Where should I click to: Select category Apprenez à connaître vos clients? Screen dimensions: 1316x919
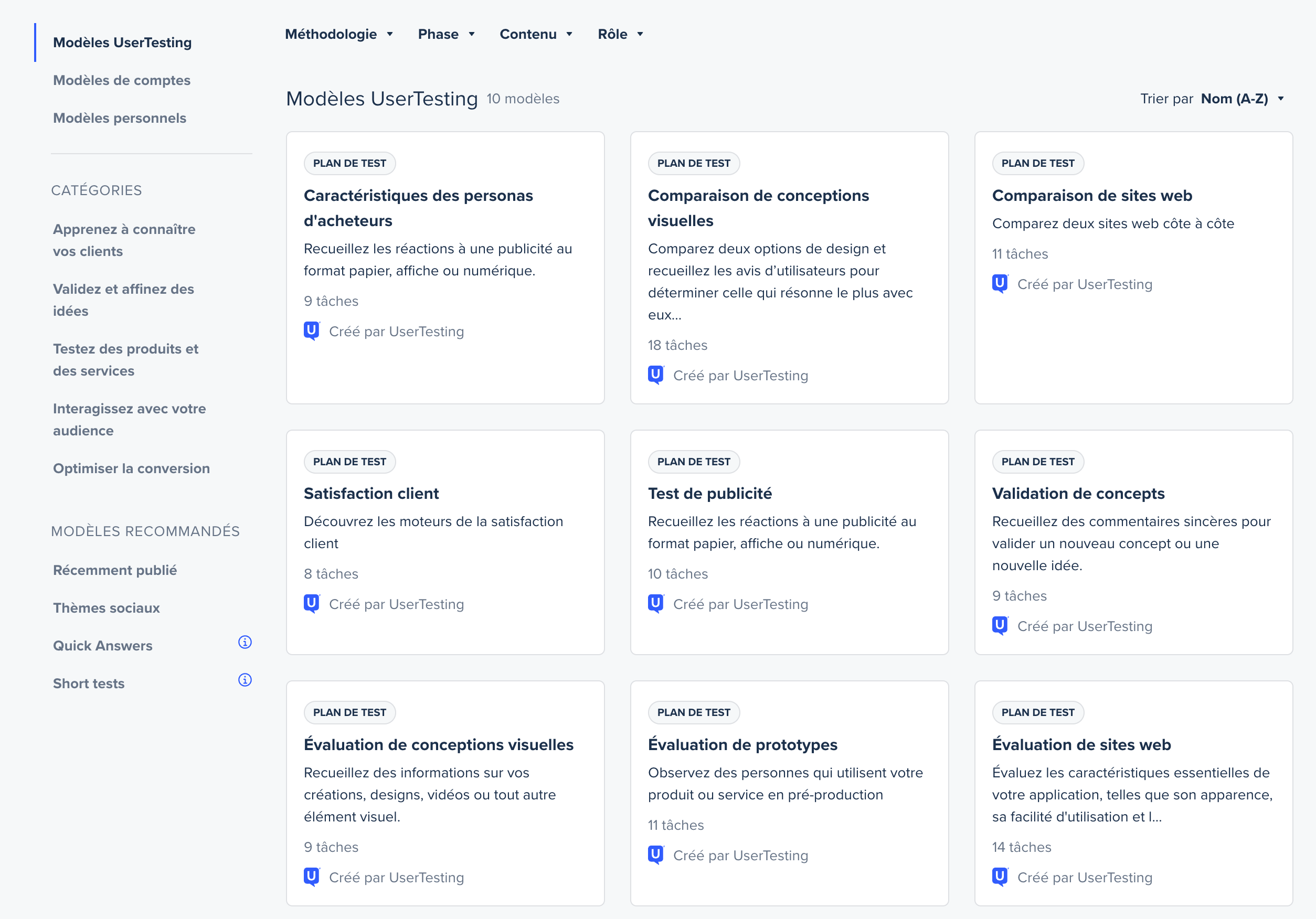[124, 240]
